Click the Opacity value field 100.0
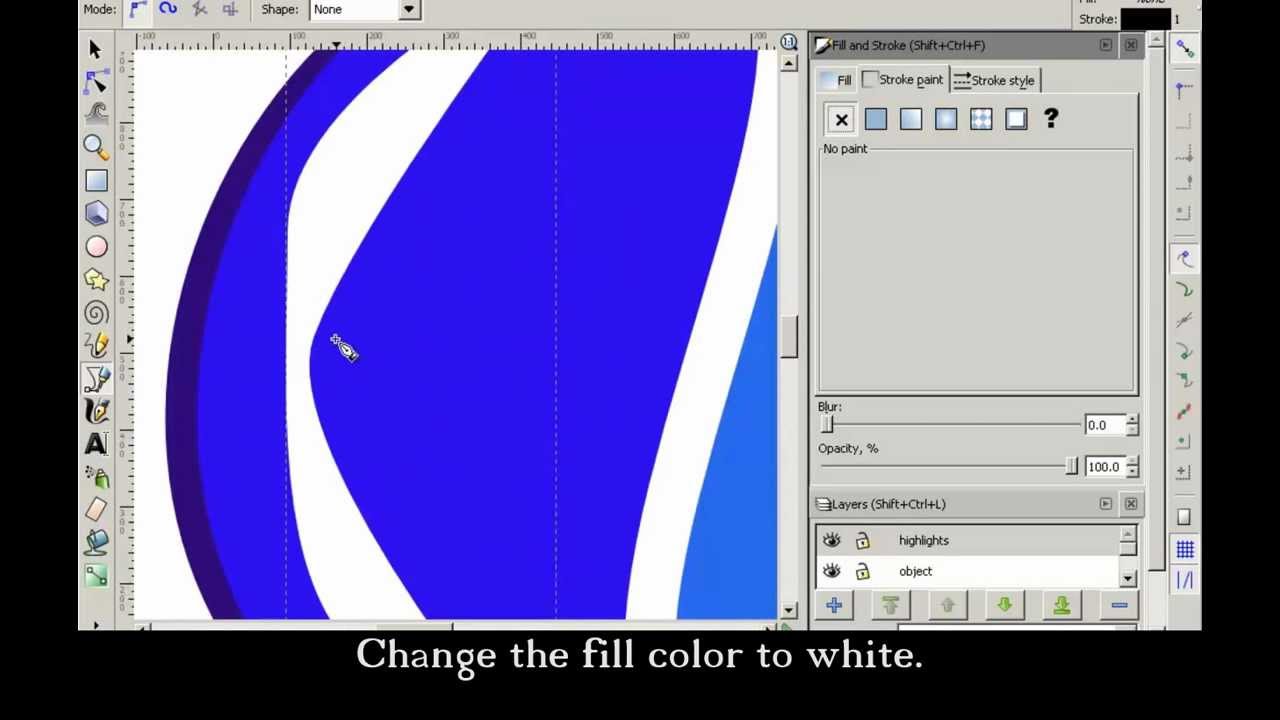Image resolution: width=1280 pixels, height=720 pixels. tap(1104, 467)
